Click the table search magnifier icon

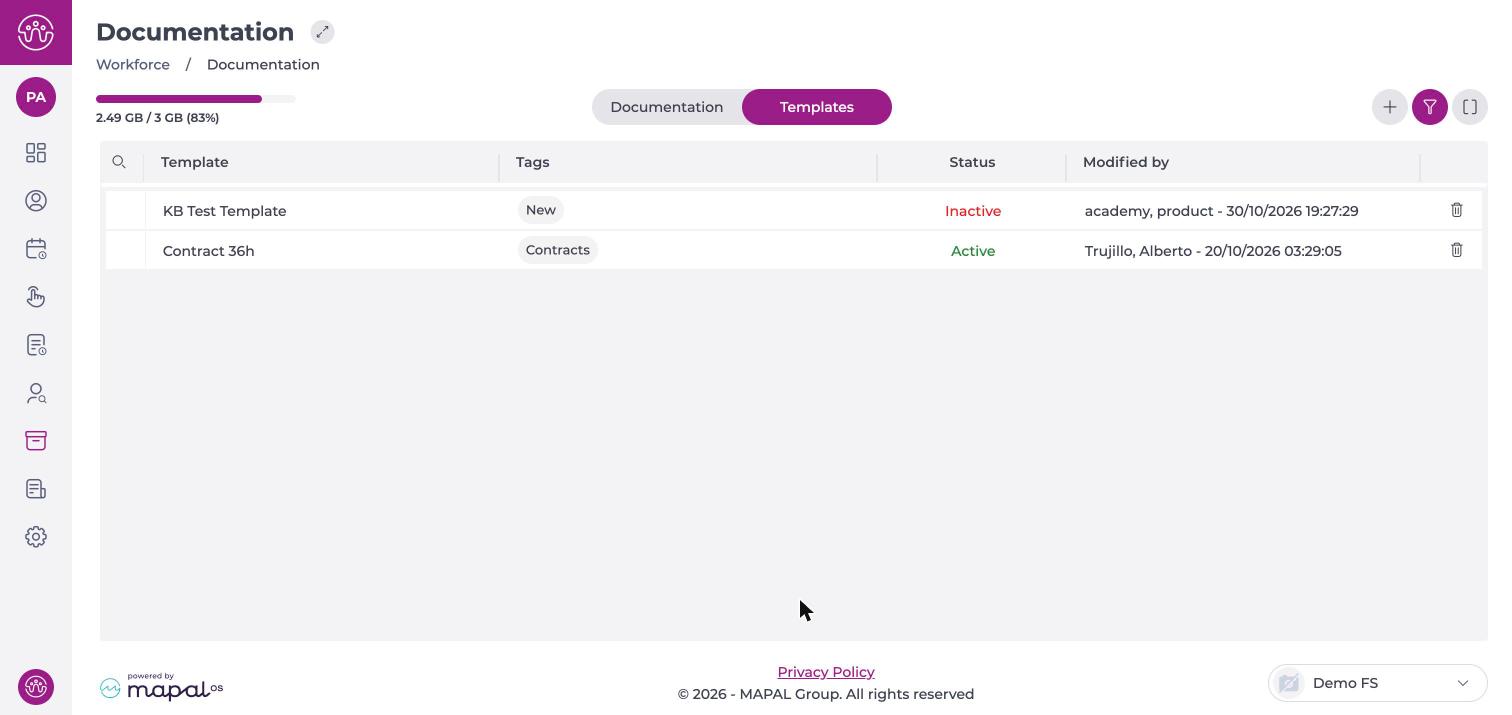point(119,162)
